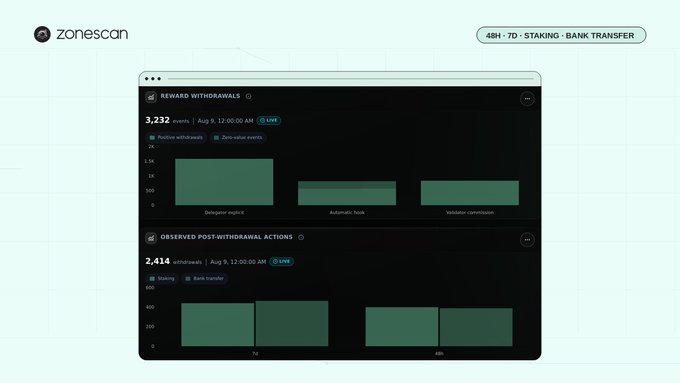Open the Observed Post-Withdrawal Actions panel chart icon
Screen dimensions: 680x383
tap(151, 238)
